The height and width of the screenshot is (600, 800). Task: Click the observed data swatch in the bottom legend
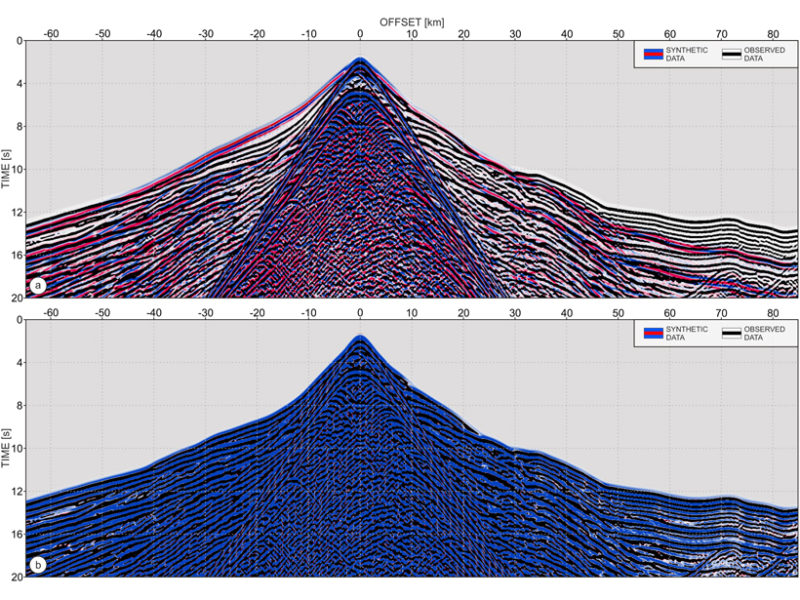(x=732, y=333)
